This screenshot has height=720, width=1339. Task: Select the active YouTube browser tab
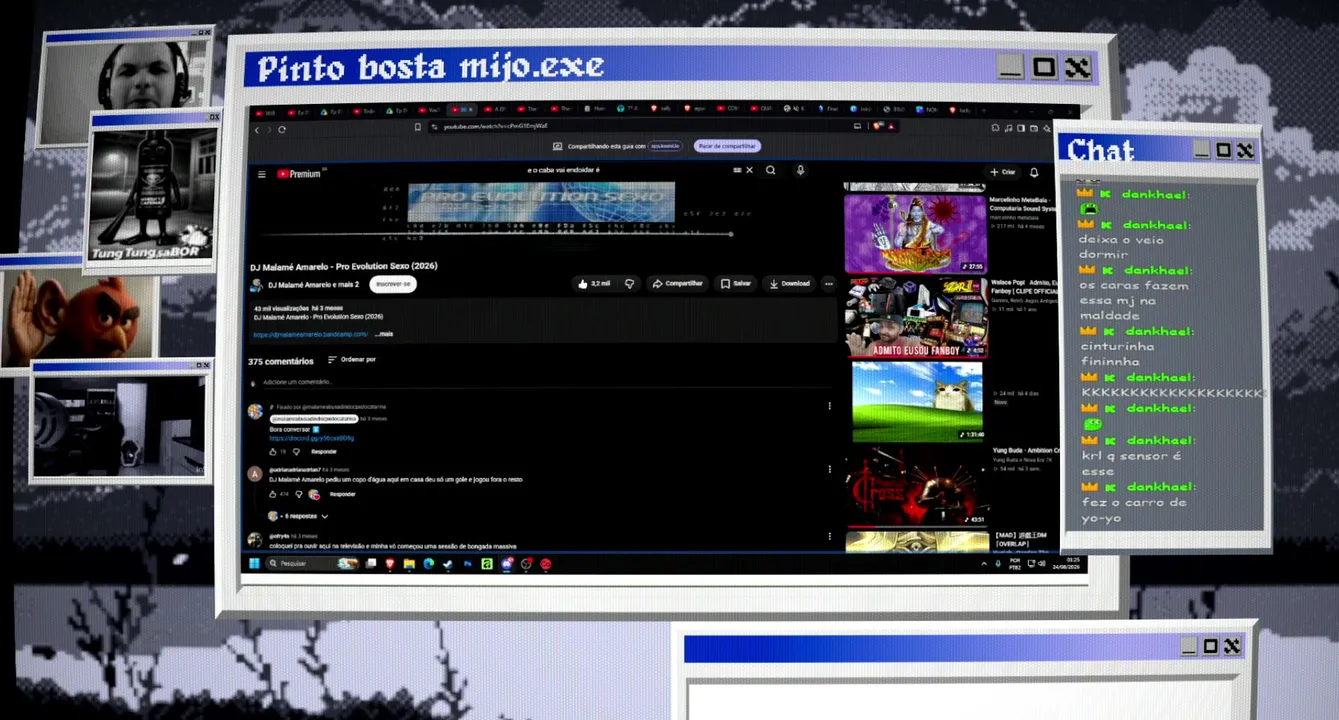point(462,109)
